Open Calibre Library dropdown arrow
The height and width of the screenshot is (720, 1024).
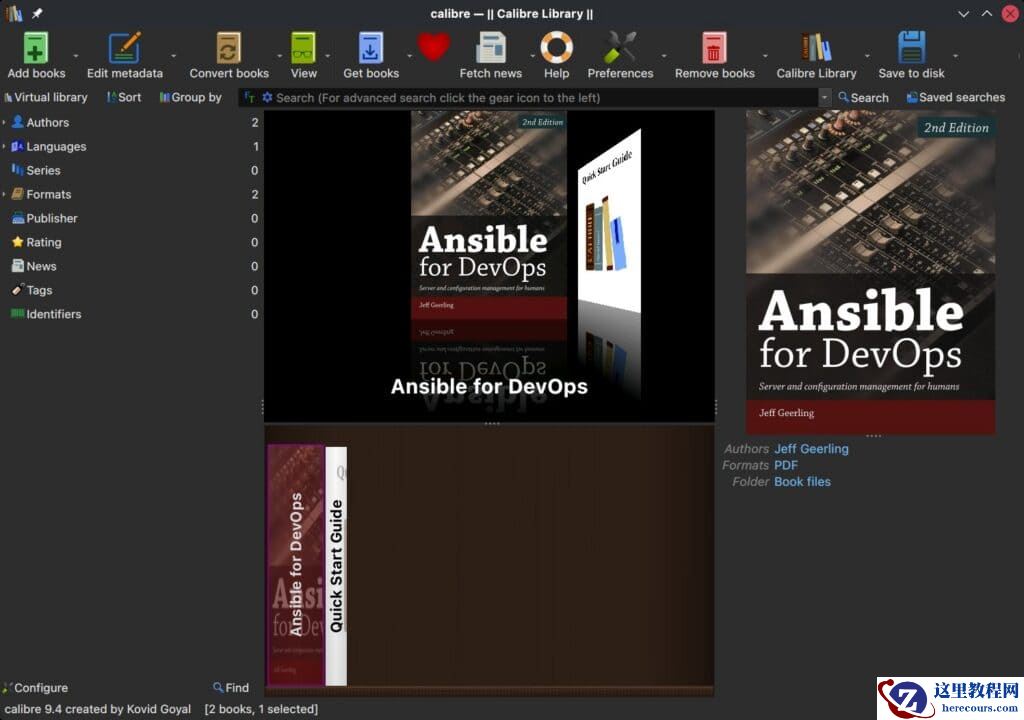point(867,56)
